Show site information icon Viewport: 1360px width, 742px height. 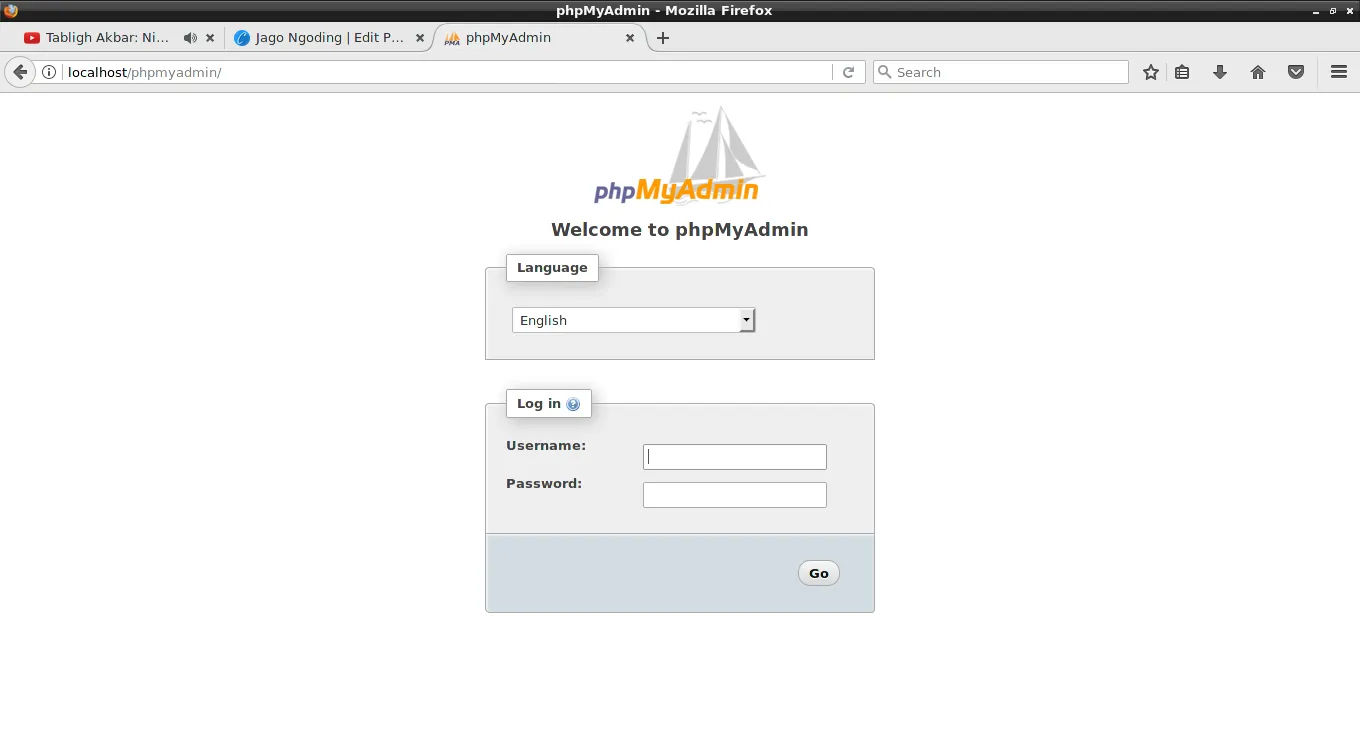(x=48, y=72)
